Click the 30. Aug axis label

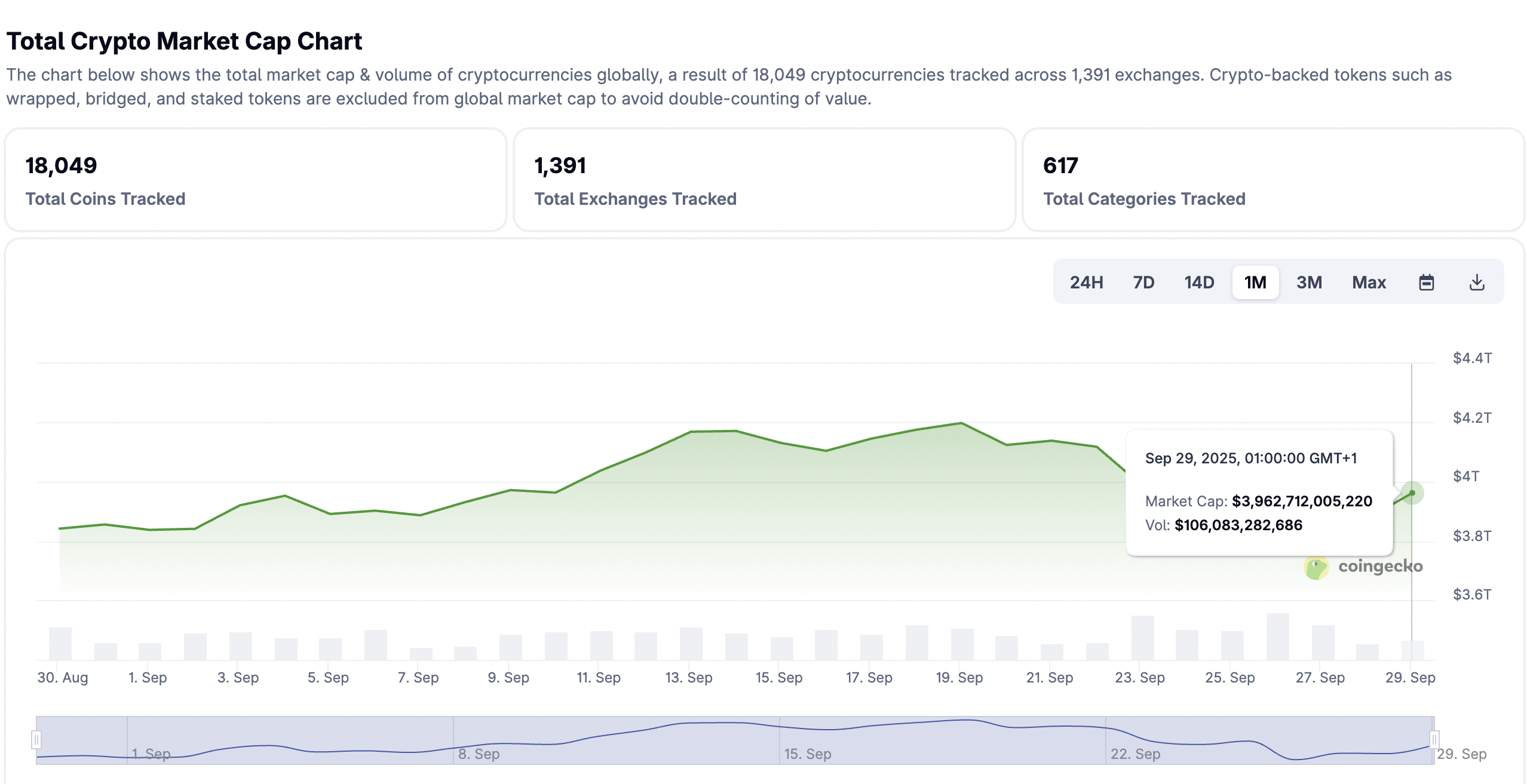coord(63,677)
